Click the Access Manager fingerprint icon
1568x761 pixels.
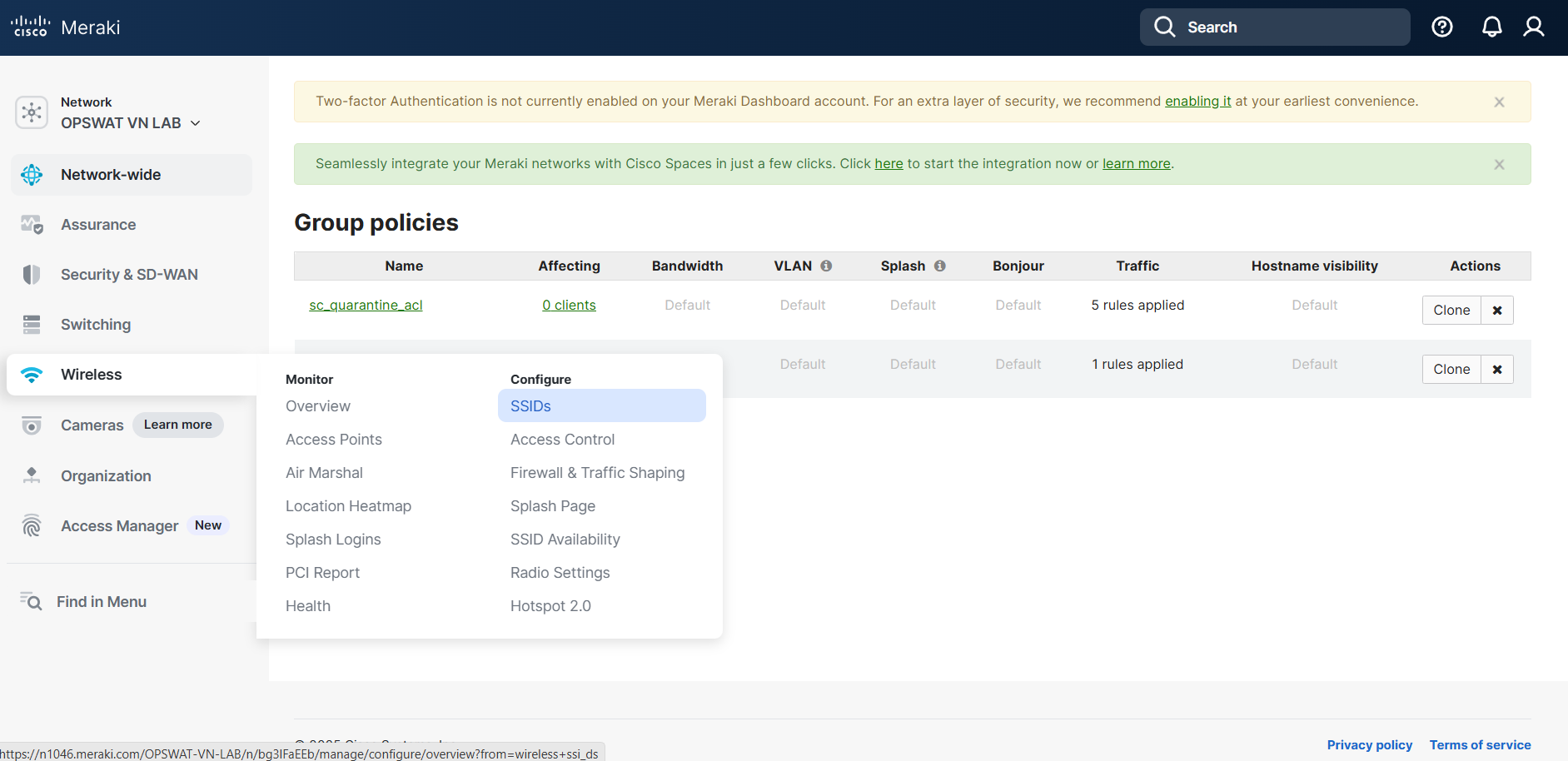(x=32, y=525)
